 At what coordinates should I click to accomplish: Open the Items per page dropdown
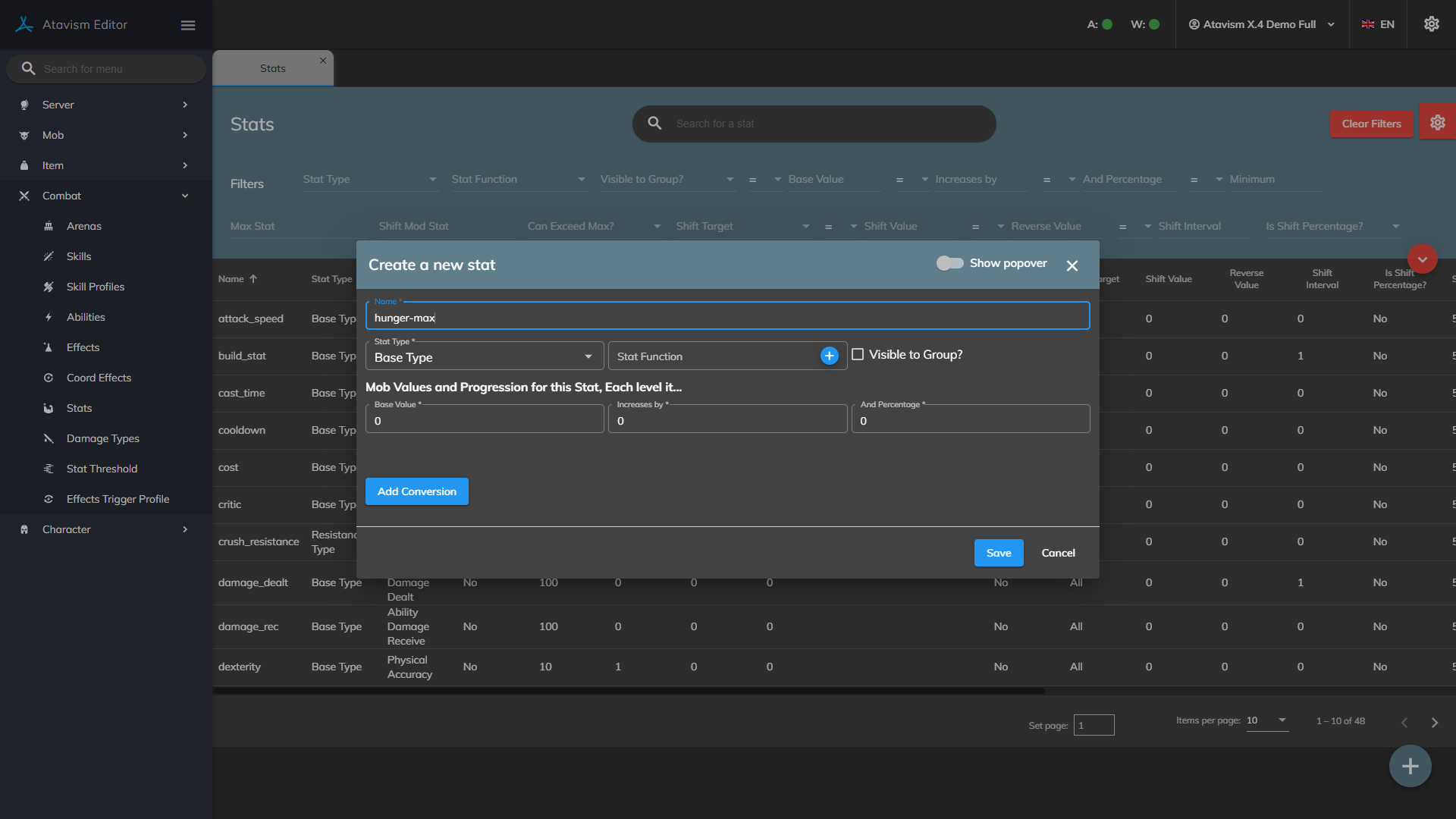[x=1266, y=720]
